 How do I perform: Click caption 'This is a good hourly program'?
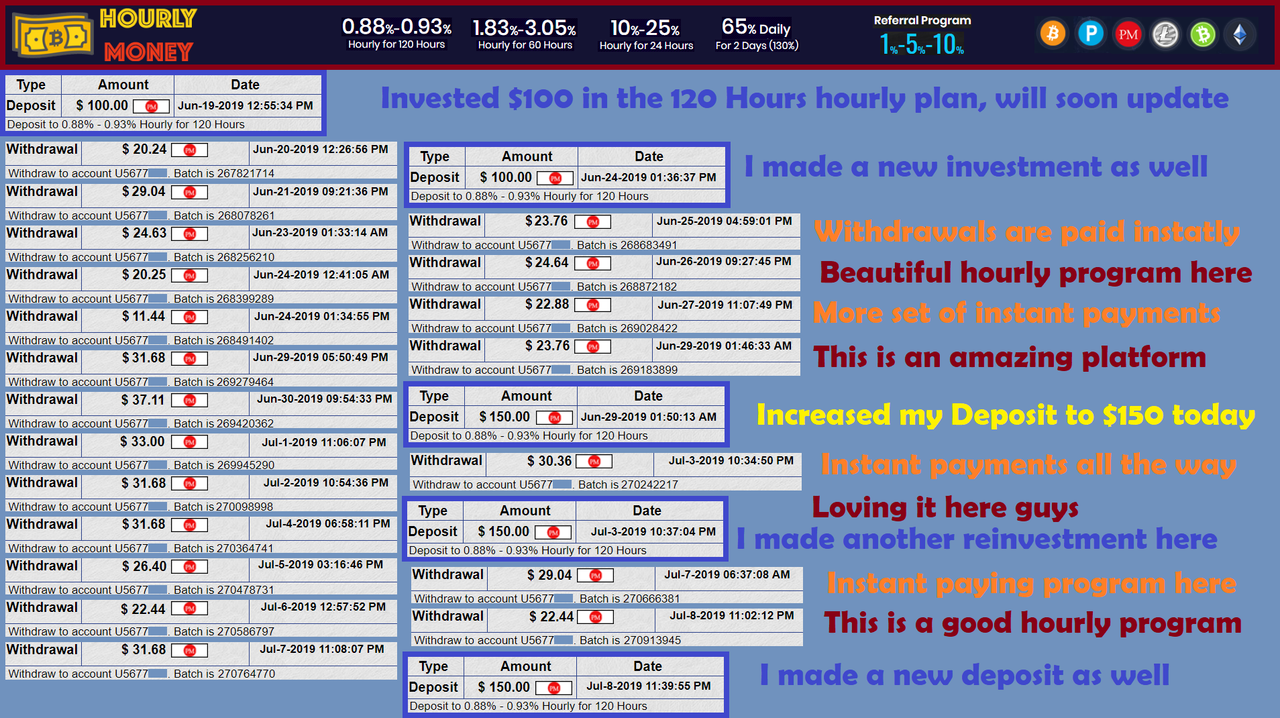1033,624
